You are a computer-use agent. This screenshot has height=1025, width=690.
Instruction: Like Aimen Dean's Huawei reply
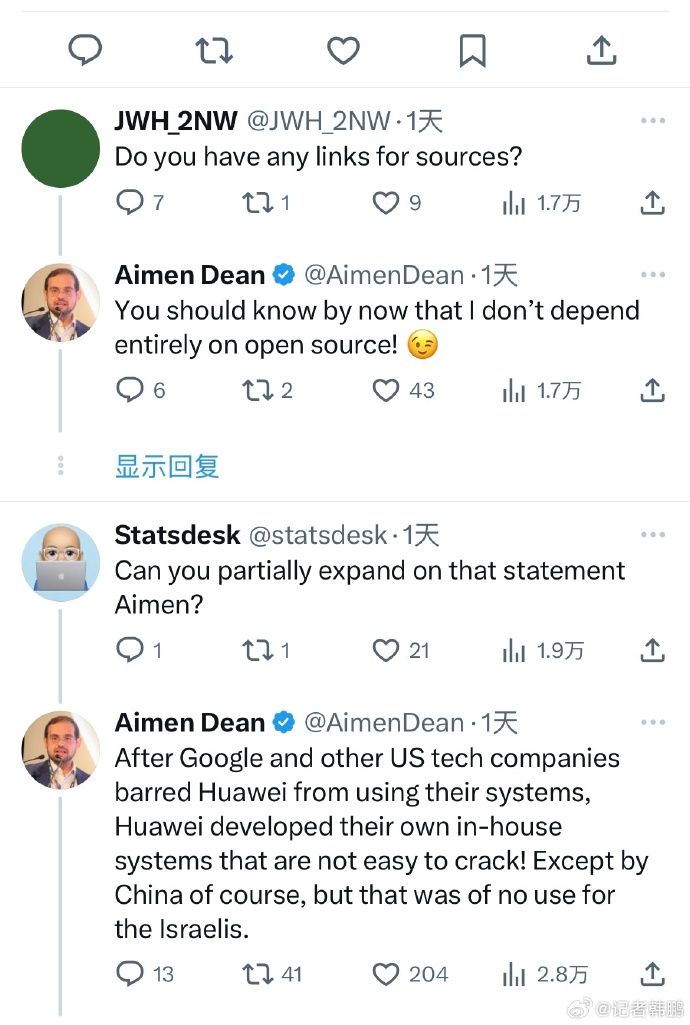click(x=386, y=974)
